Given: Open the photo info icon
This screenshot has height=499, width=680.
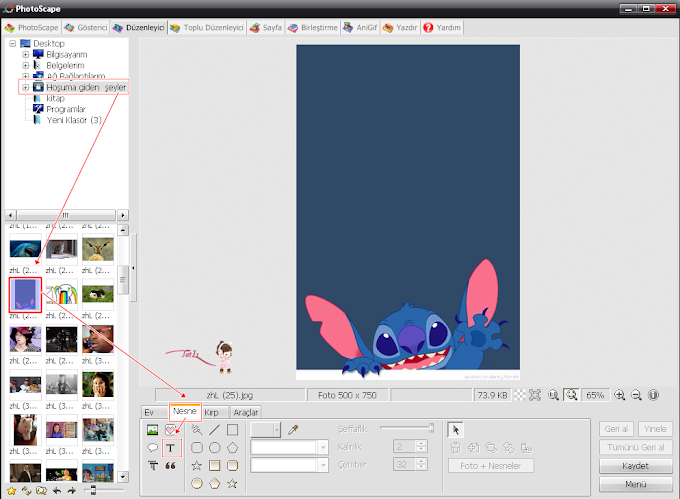Looking at the screenshot, I should click(653, 395).
